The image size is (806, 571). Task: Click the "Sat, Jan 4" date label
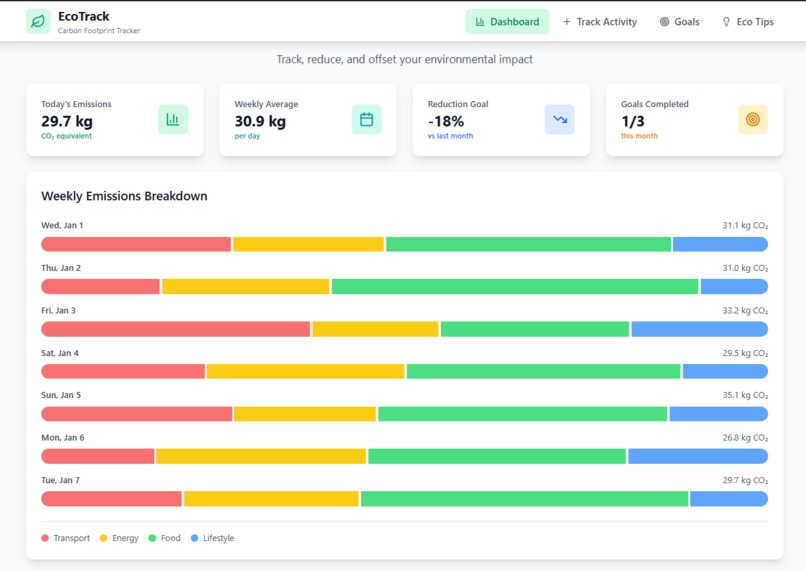pos(60,353)
